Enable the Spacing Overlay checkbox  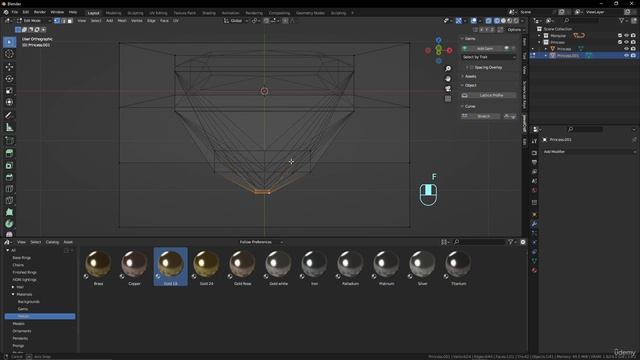point(472,67)
